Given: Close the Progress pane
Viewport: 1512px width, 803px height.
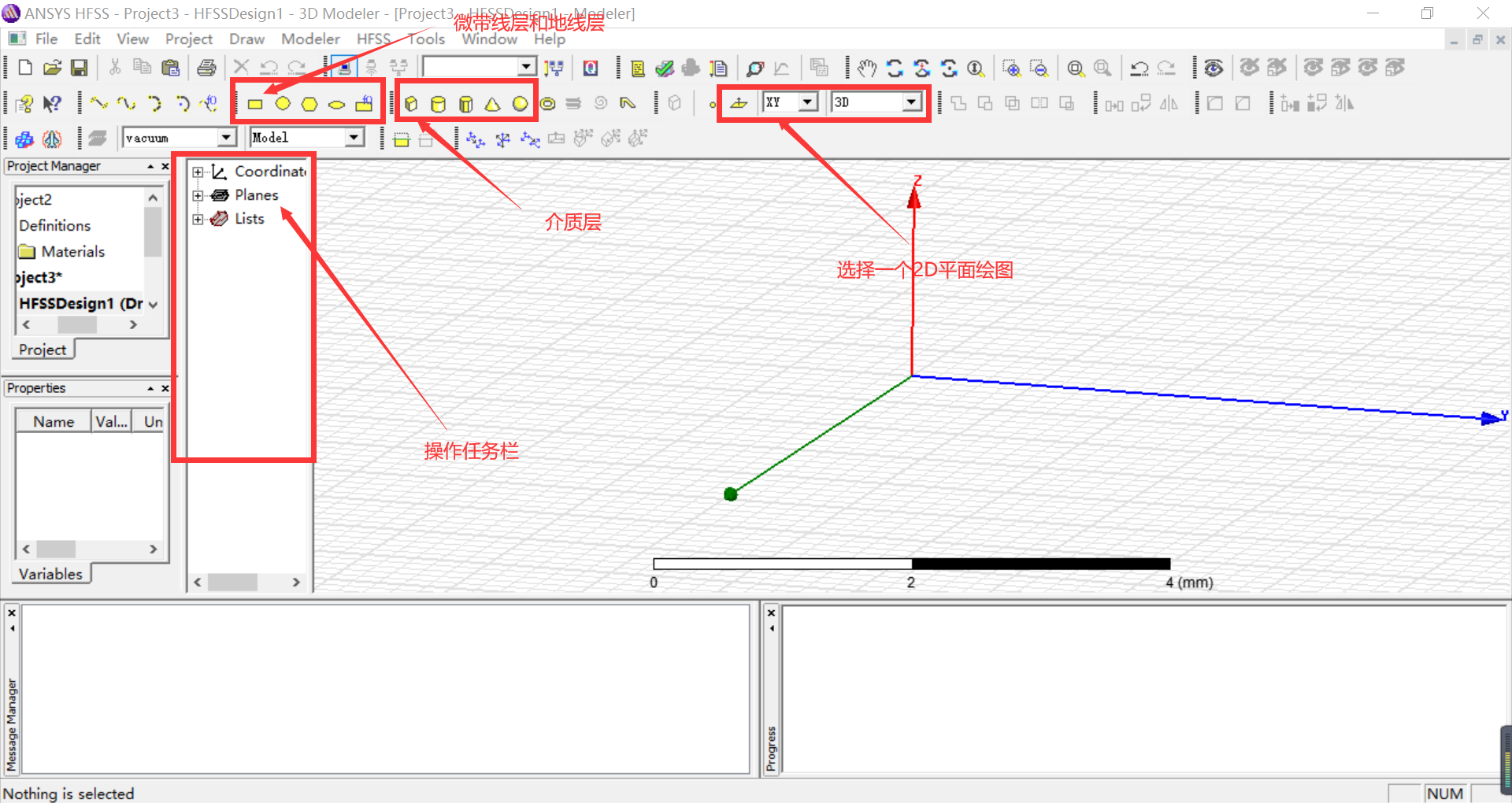Looking at the screenshot, I should click(x=772, y=613).
